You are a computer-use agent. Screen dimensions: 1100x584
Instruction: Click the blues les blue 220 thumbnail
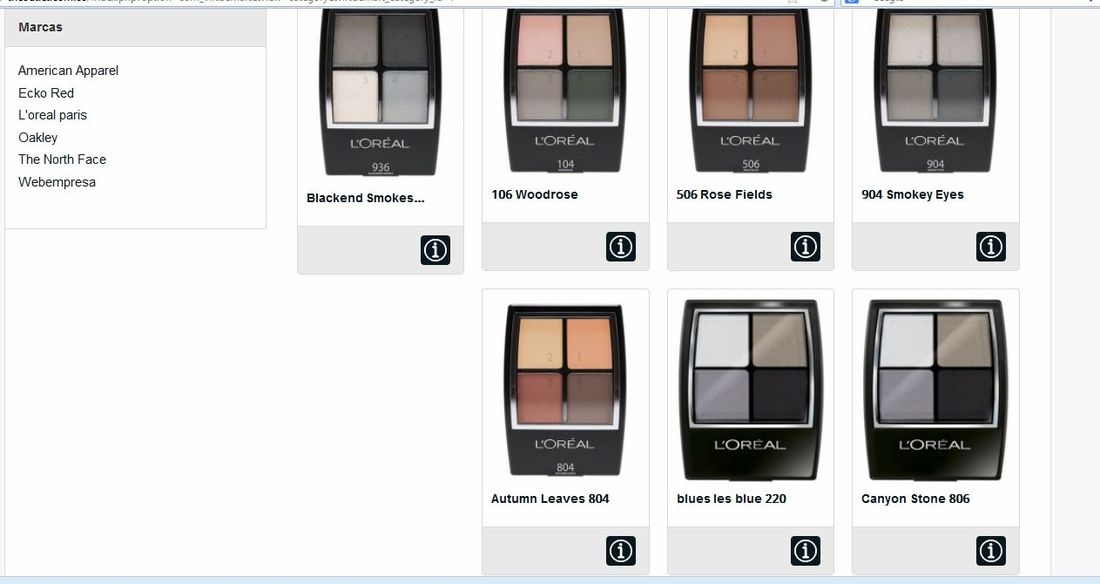coord(750,390)
